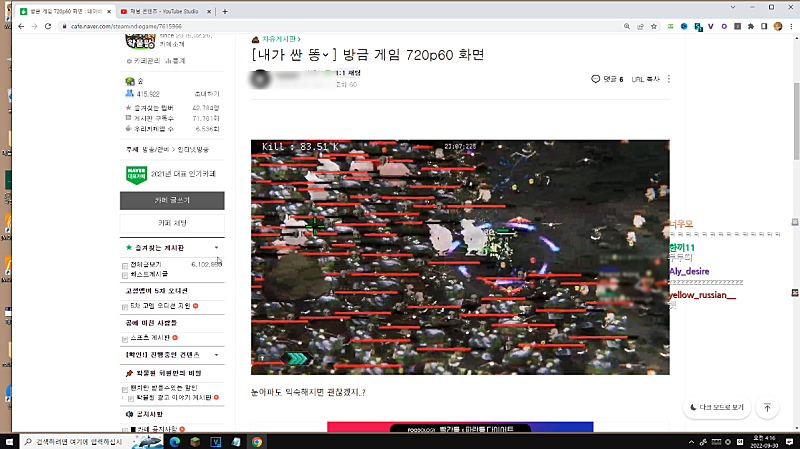Screen dimensions: 800x449
Task: Click the cafe logo image in sidebar
Action: tap(140, 42)
